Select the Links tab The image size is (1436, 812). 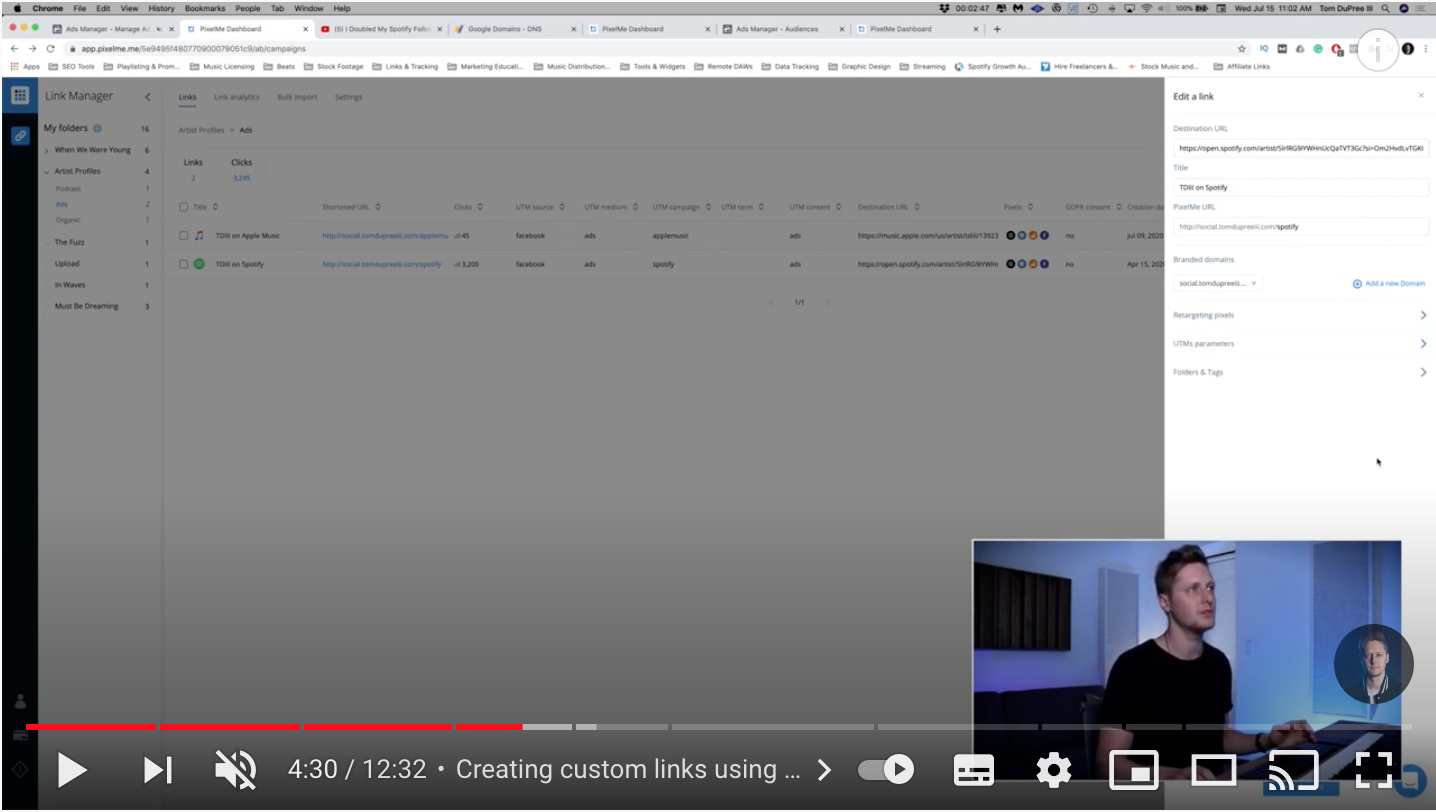(x=188, y=97)
